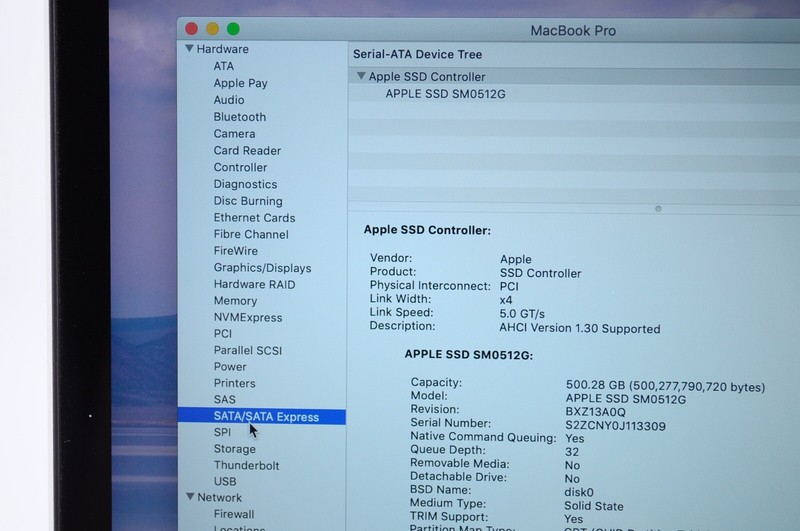
Task: Select Camera in the sidebar
Action: (x=234, y=134)
